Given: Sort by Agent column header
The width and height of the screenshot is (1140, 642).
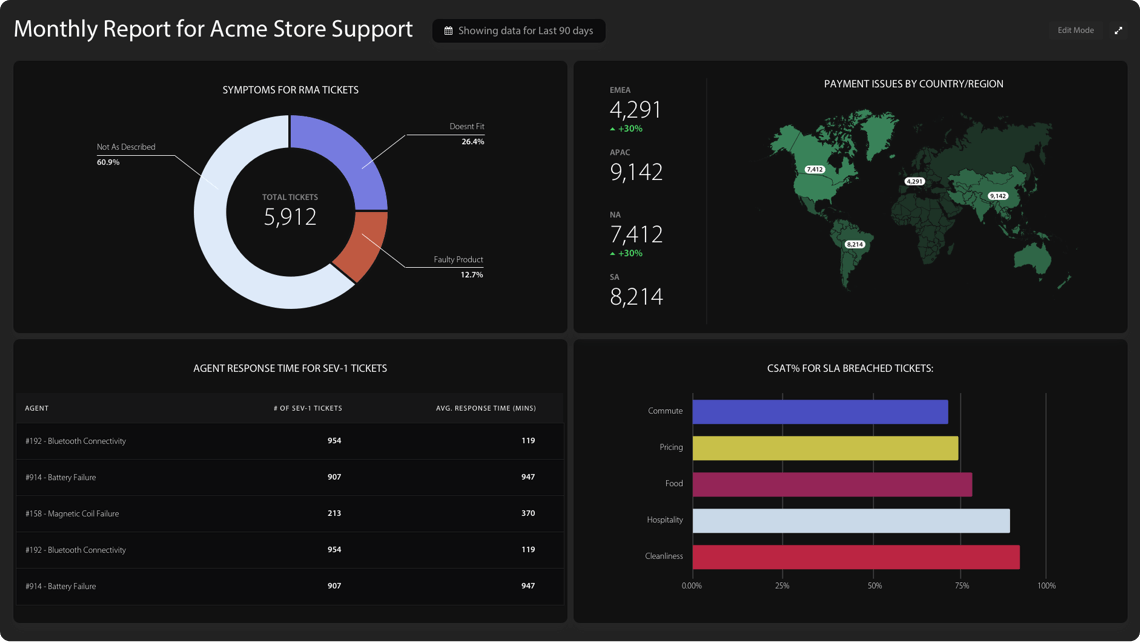Looking at the screenshot, I should [37, 408].
